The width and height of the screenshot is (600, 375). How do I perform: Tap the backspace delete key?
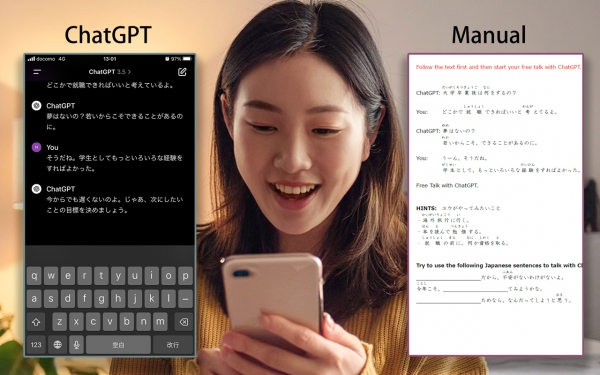point(184,322)
